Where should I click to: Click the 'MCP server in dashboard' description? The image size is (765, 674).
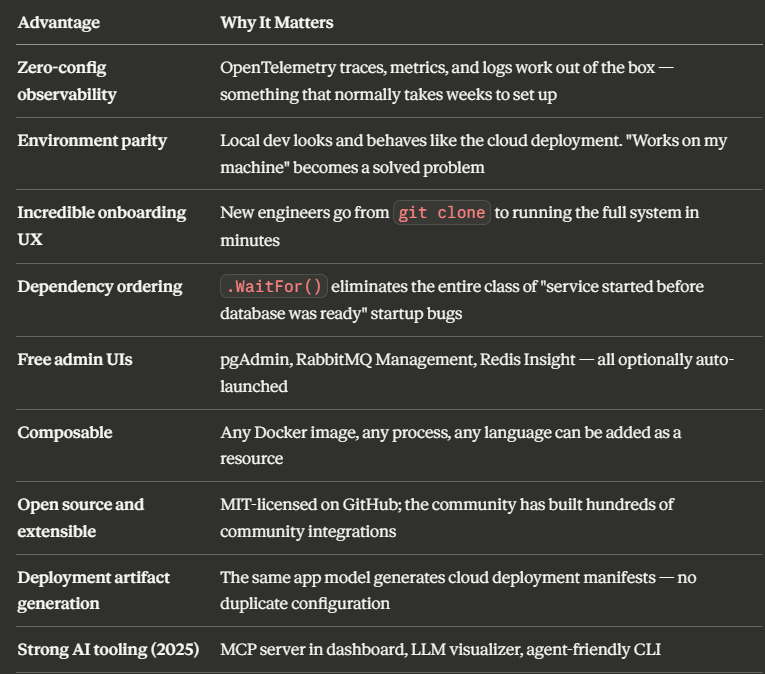coord(440,650)
